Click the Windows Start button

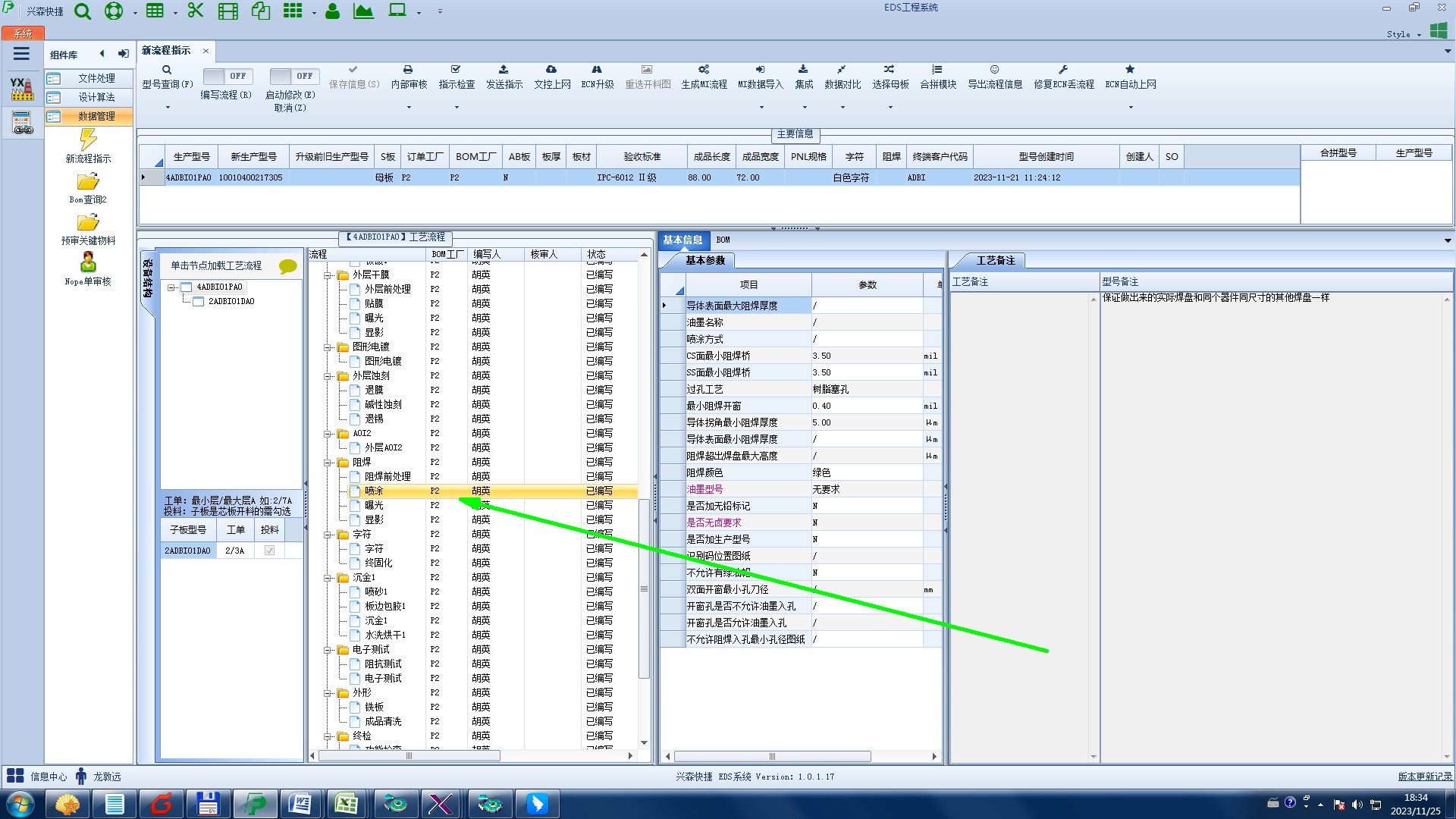20,804
